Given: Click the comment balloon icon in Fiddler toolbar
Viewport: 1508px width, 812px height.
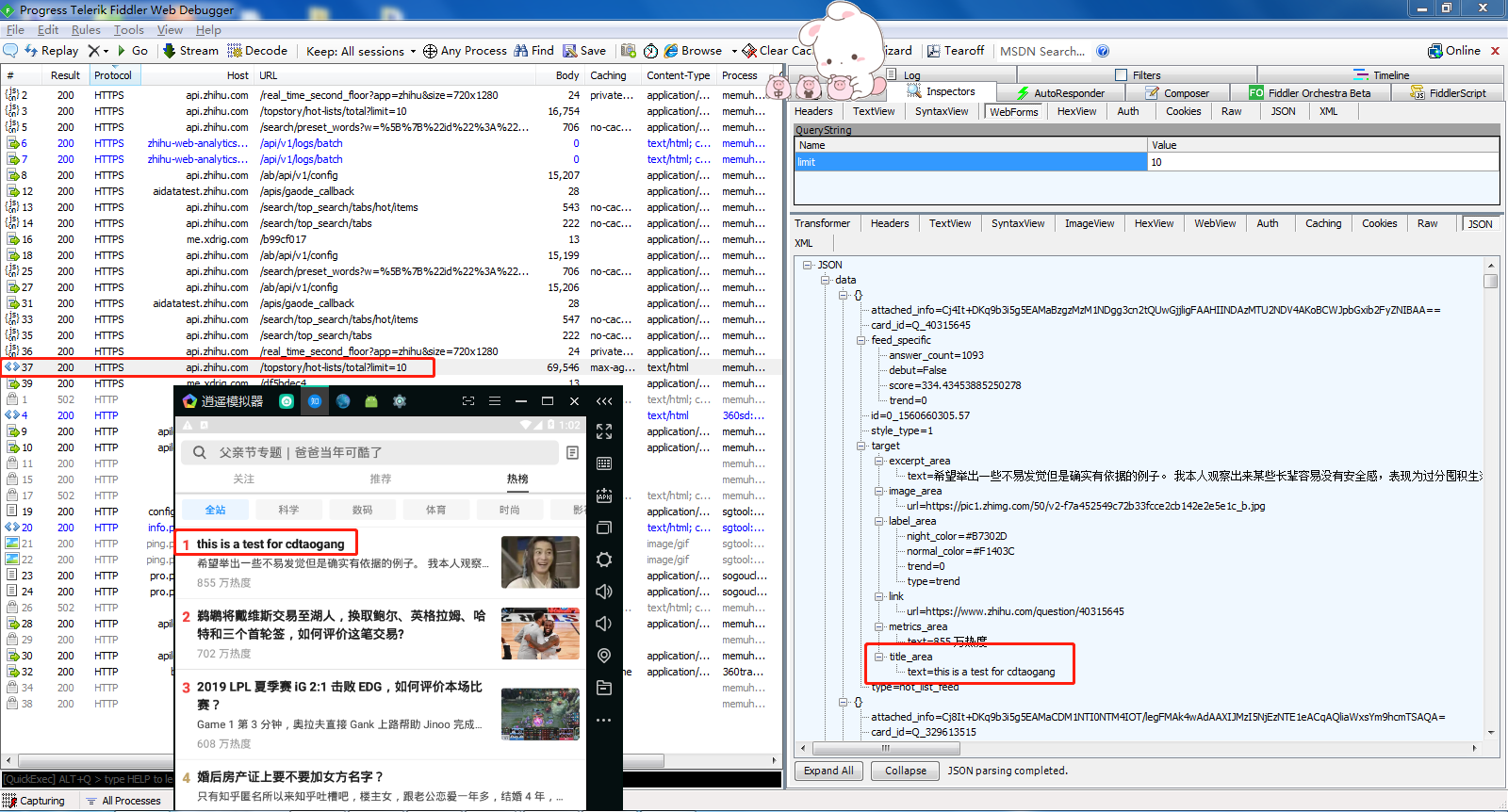Looking at the screenshot, I should pos(11,50).
